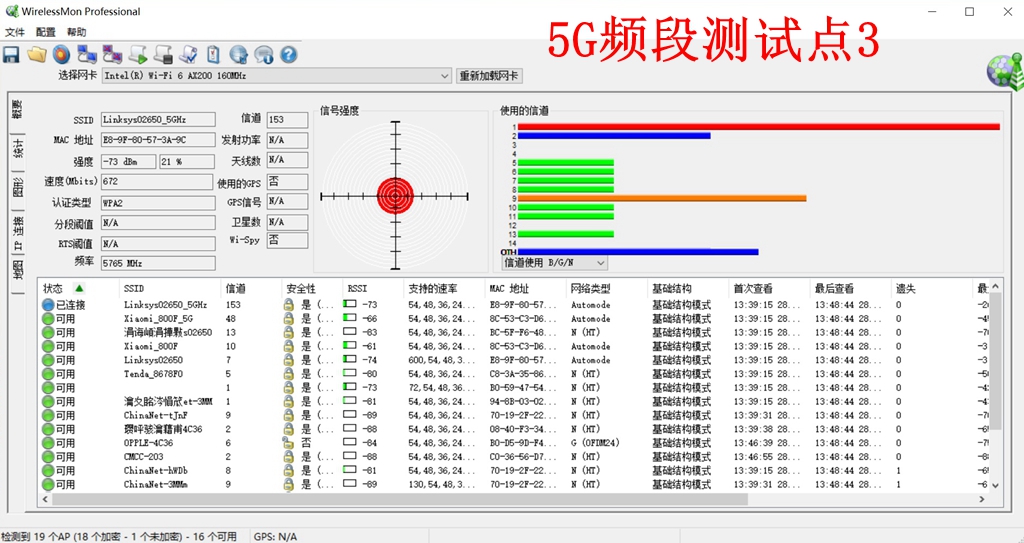Click lock icon in ChinaNet-tJnF row

(x=288, y=416)
